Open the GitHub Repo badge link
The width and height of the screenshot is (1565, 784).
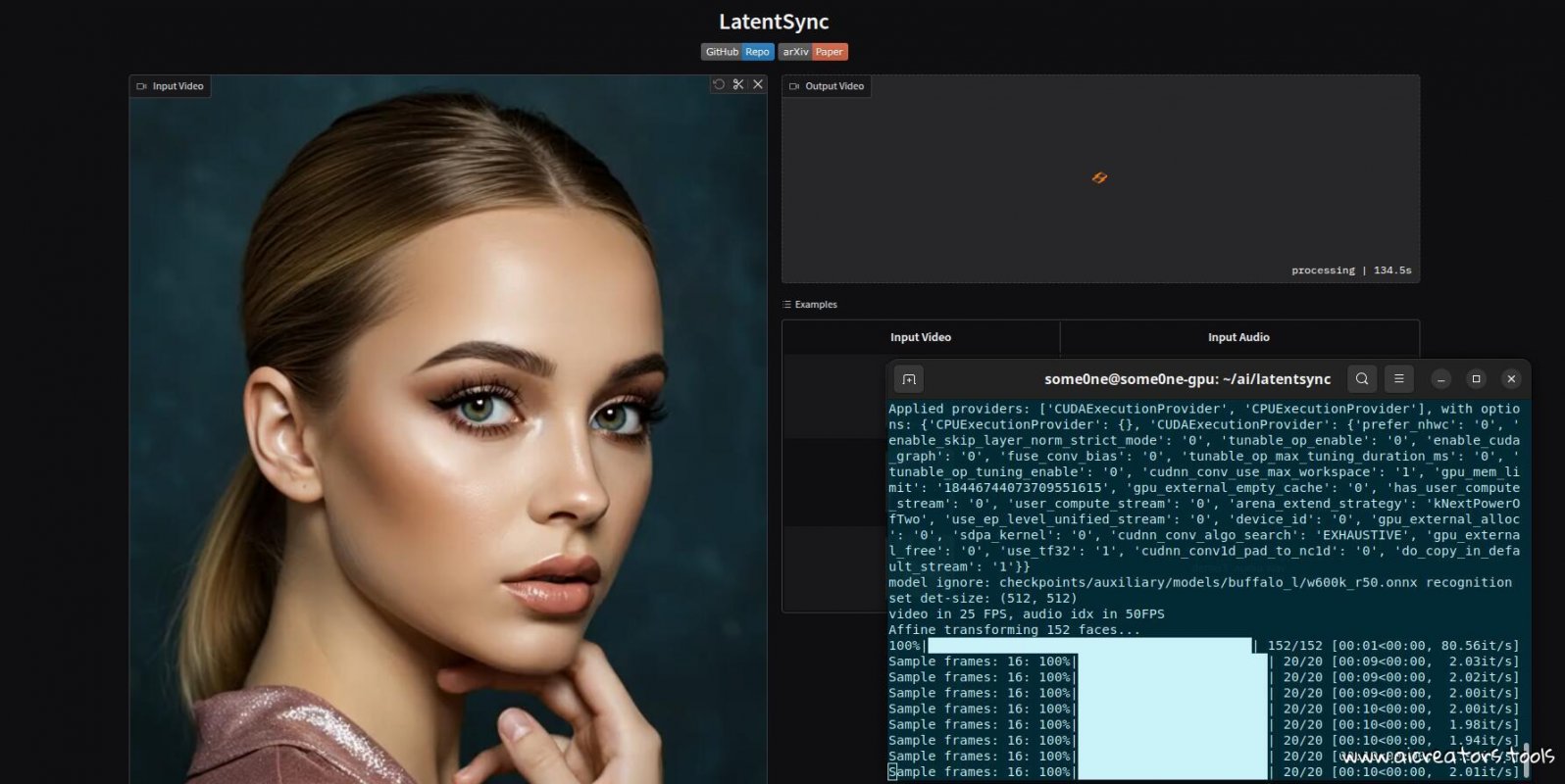tap(737, 52)
